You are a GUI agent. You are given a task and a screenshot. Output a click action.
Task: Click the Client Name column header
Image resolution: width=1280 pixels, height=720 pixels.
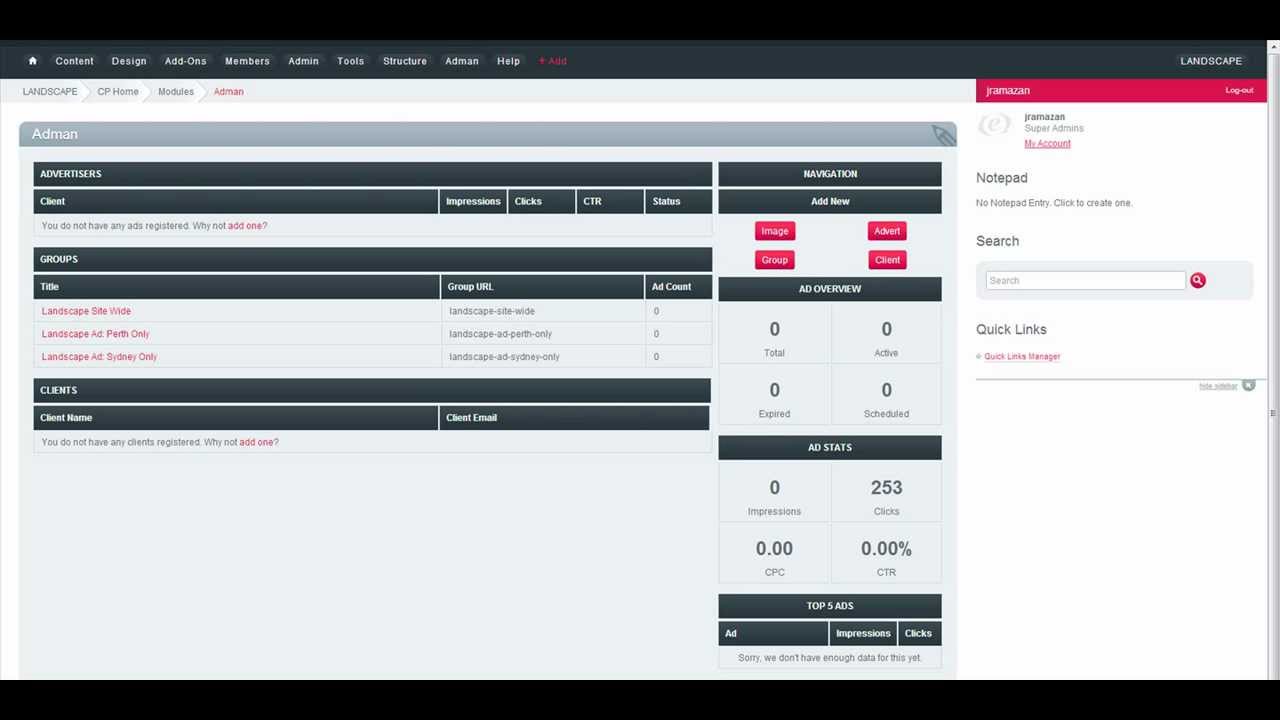coord(235,418)
